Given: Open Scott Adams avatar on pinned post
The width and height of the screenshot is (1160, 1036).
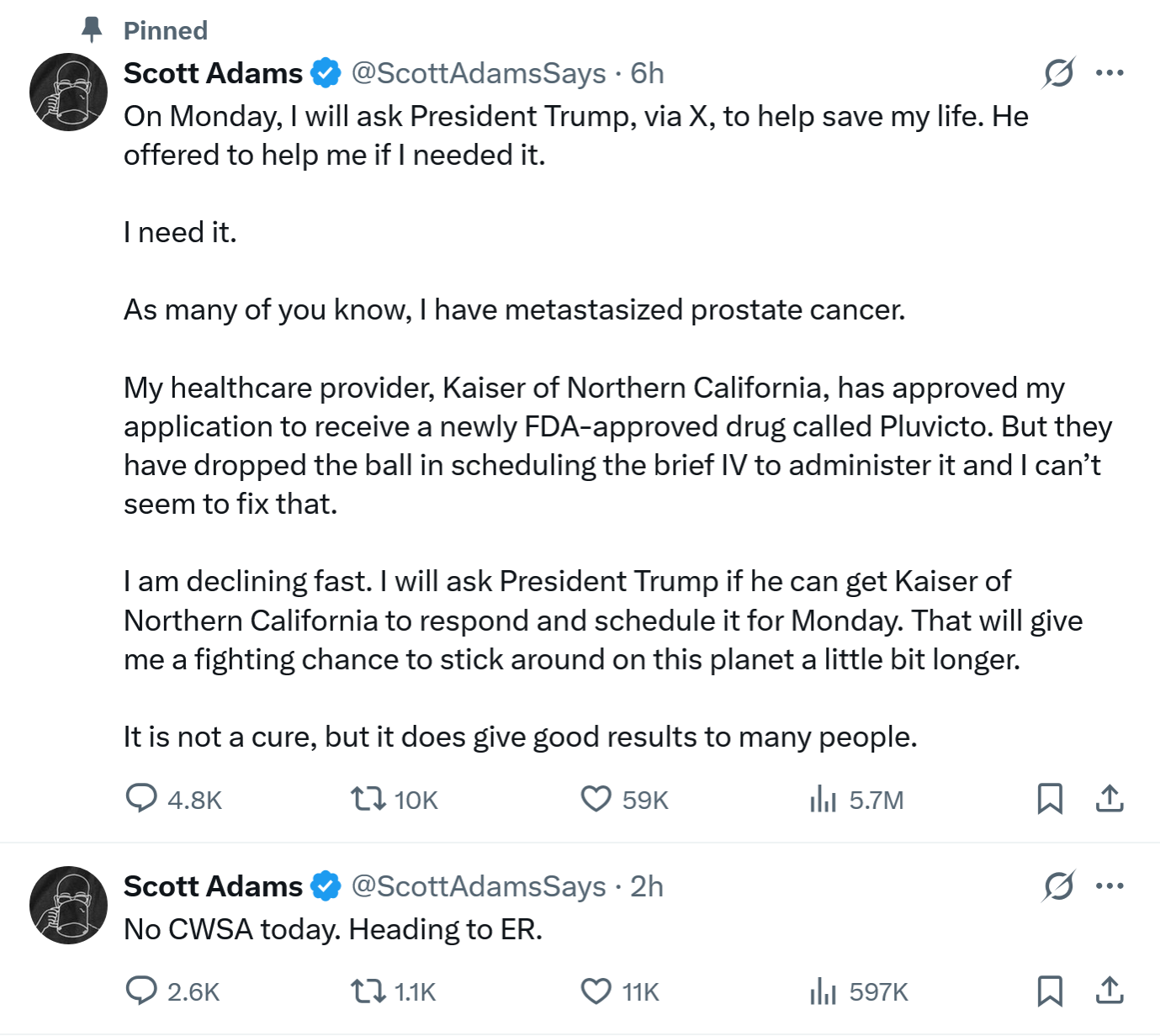Looking at the screenshot, I should tap(68, 92).
